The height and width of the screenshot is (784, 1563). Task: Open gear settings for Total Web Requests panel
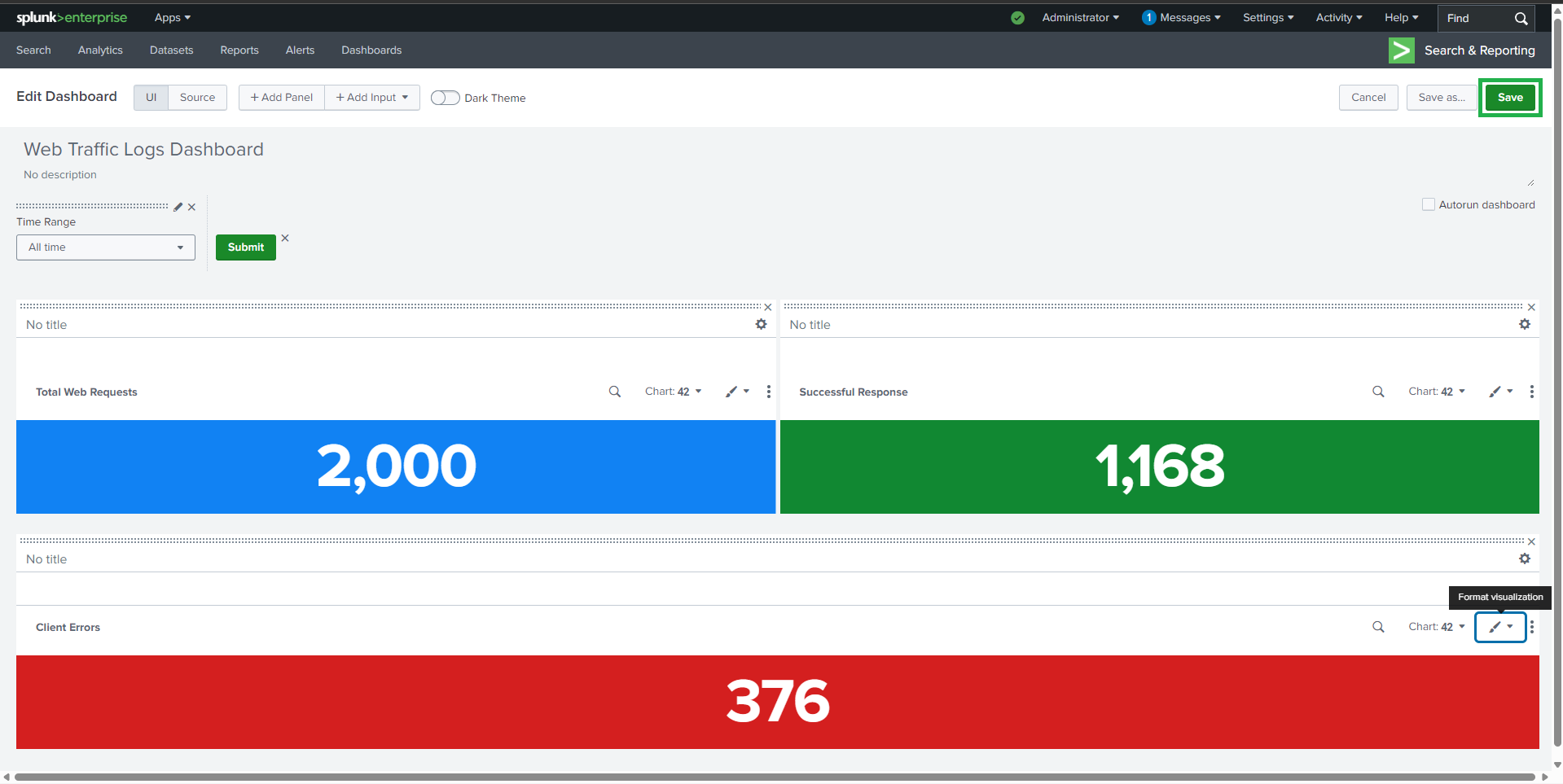(761, 324)
